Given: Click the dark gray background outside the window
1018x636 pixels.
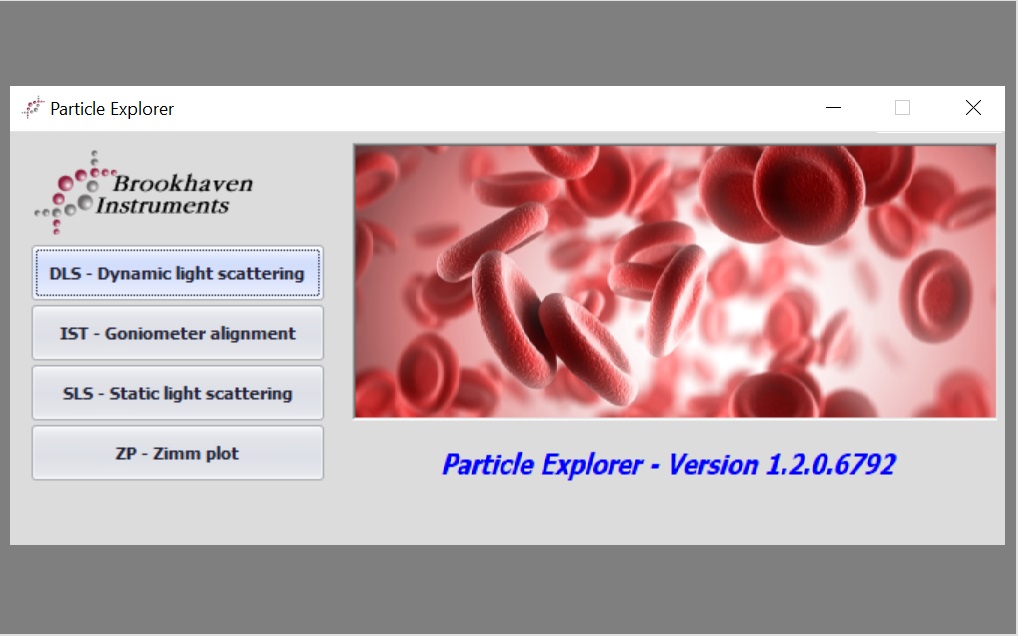Looking at the screenshot, I should coord(500,40).
